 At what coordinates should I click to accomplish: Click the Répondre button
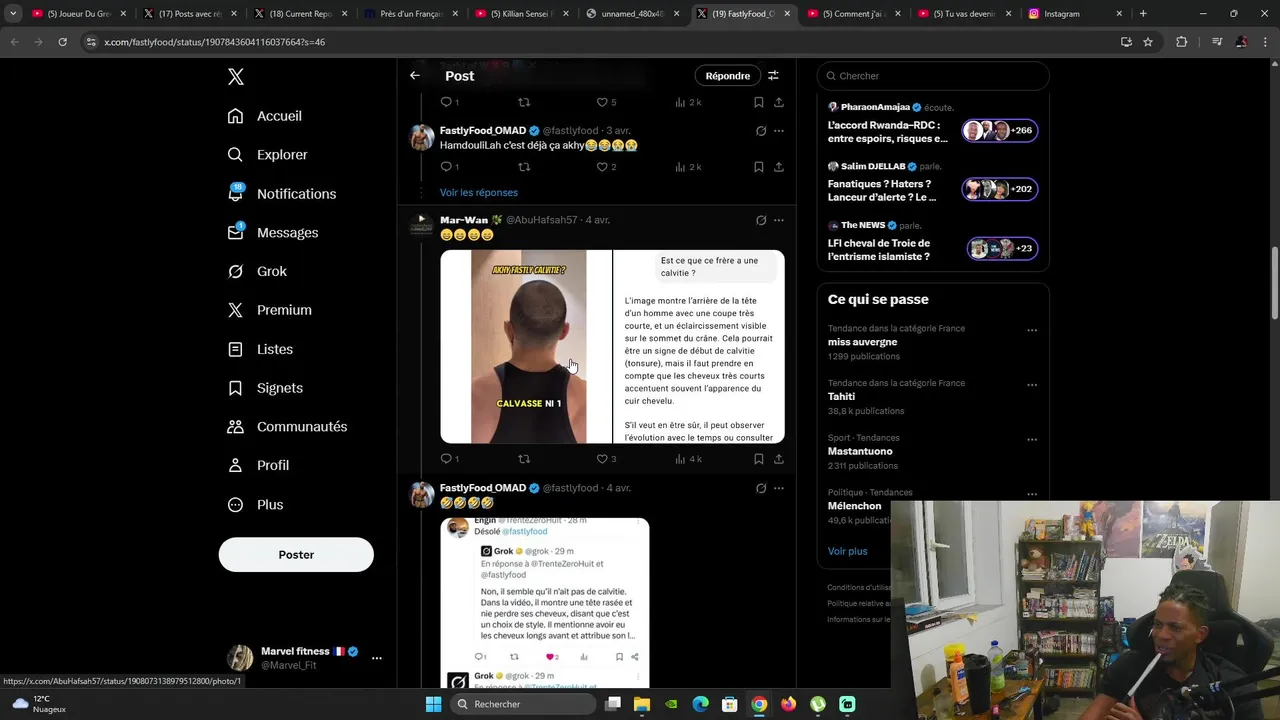pyautogui.click(x=727, y=76)
